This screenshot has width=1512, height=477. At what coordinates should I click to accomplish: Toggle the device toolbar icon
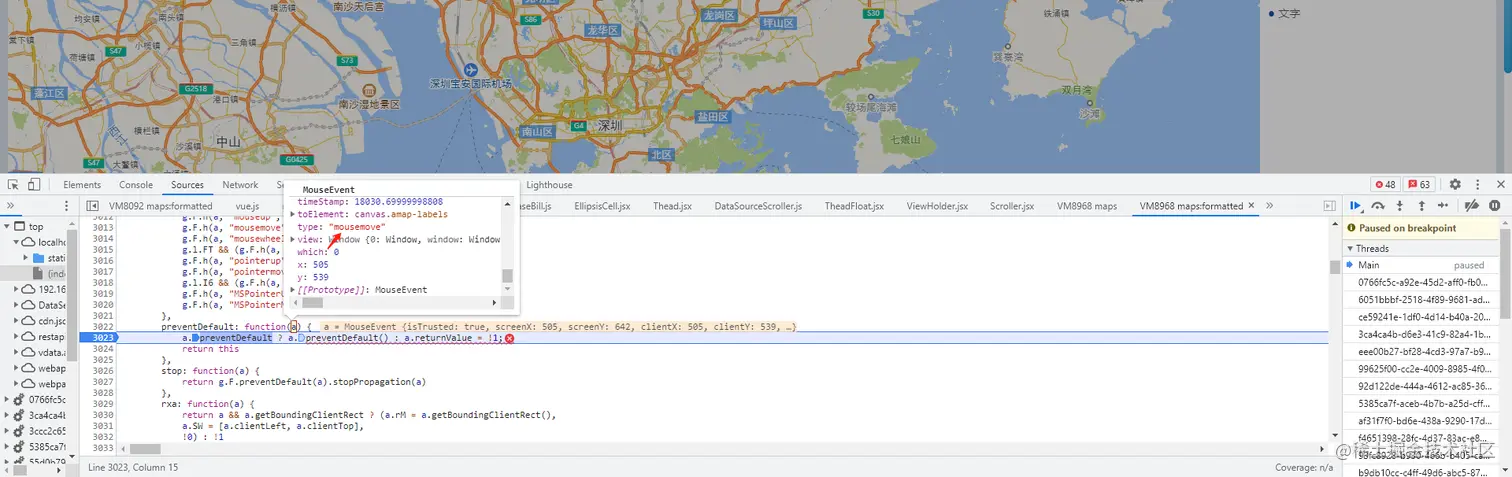tap(34, 185)
